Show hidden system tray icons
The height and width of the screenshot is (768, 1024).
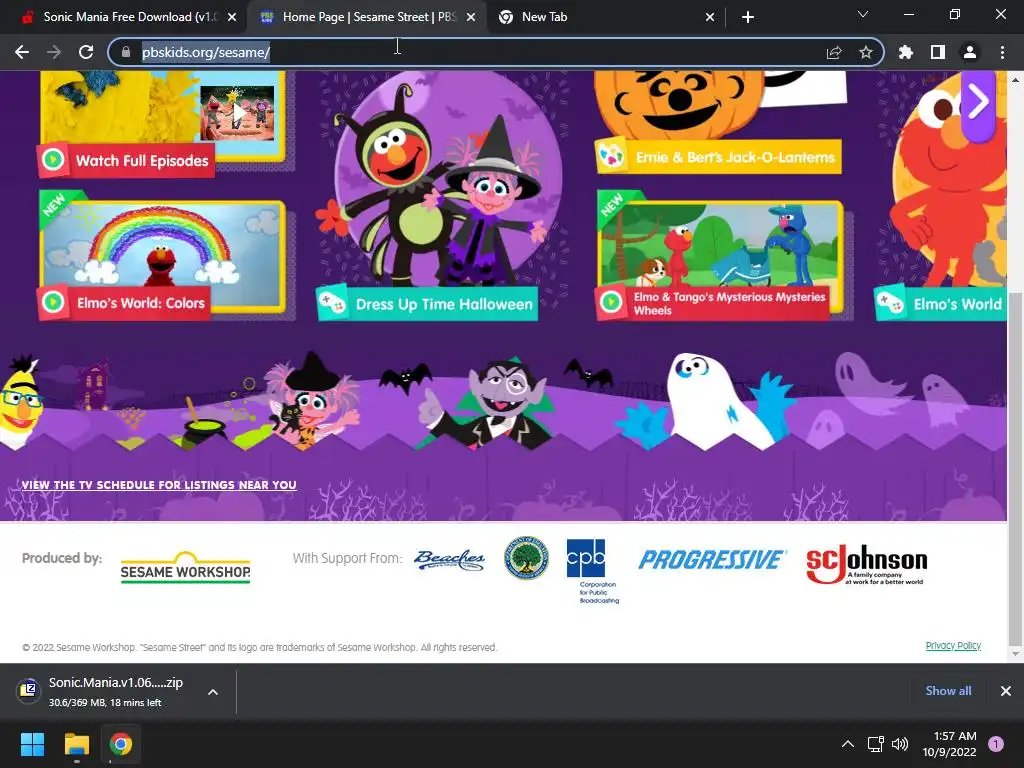tap(848, 744)
